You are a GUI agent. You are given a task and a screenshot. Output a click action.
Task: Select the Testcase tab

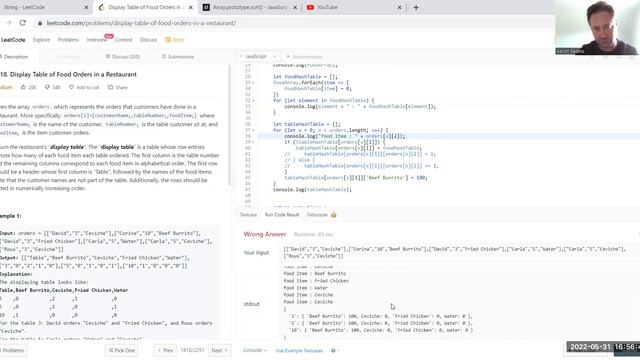click(248, 215)
